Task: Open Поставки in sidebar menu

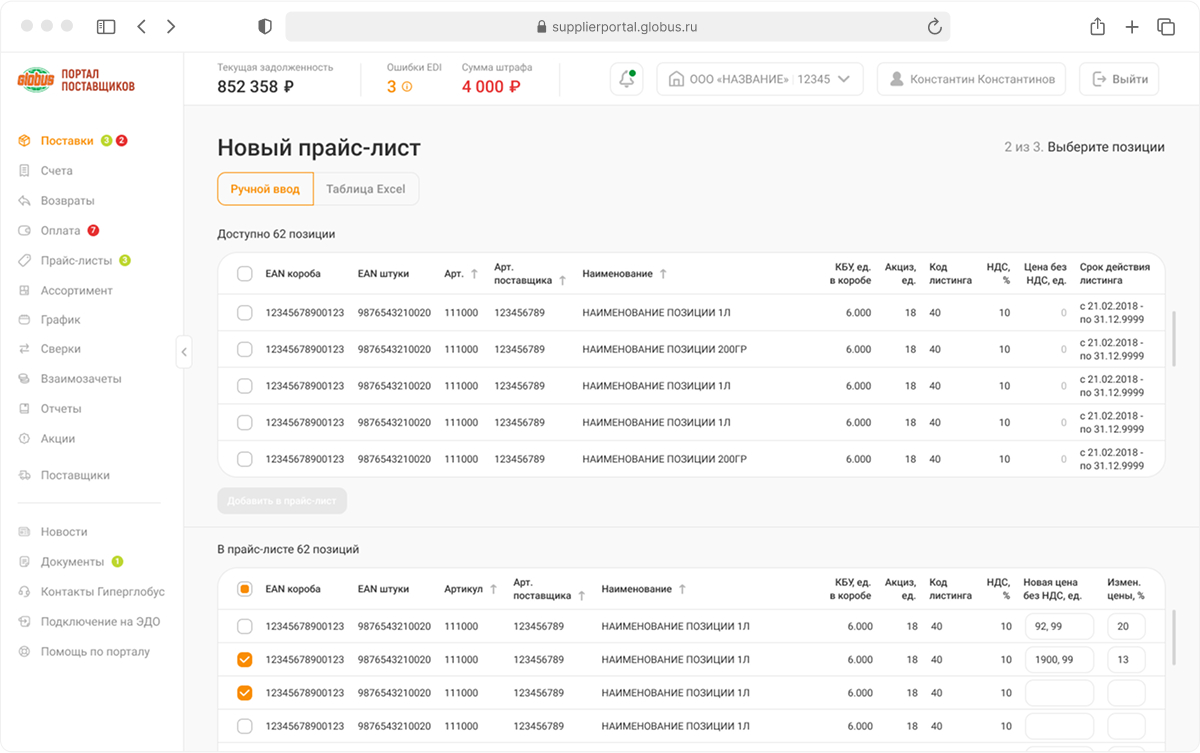Action: point(67,141)
